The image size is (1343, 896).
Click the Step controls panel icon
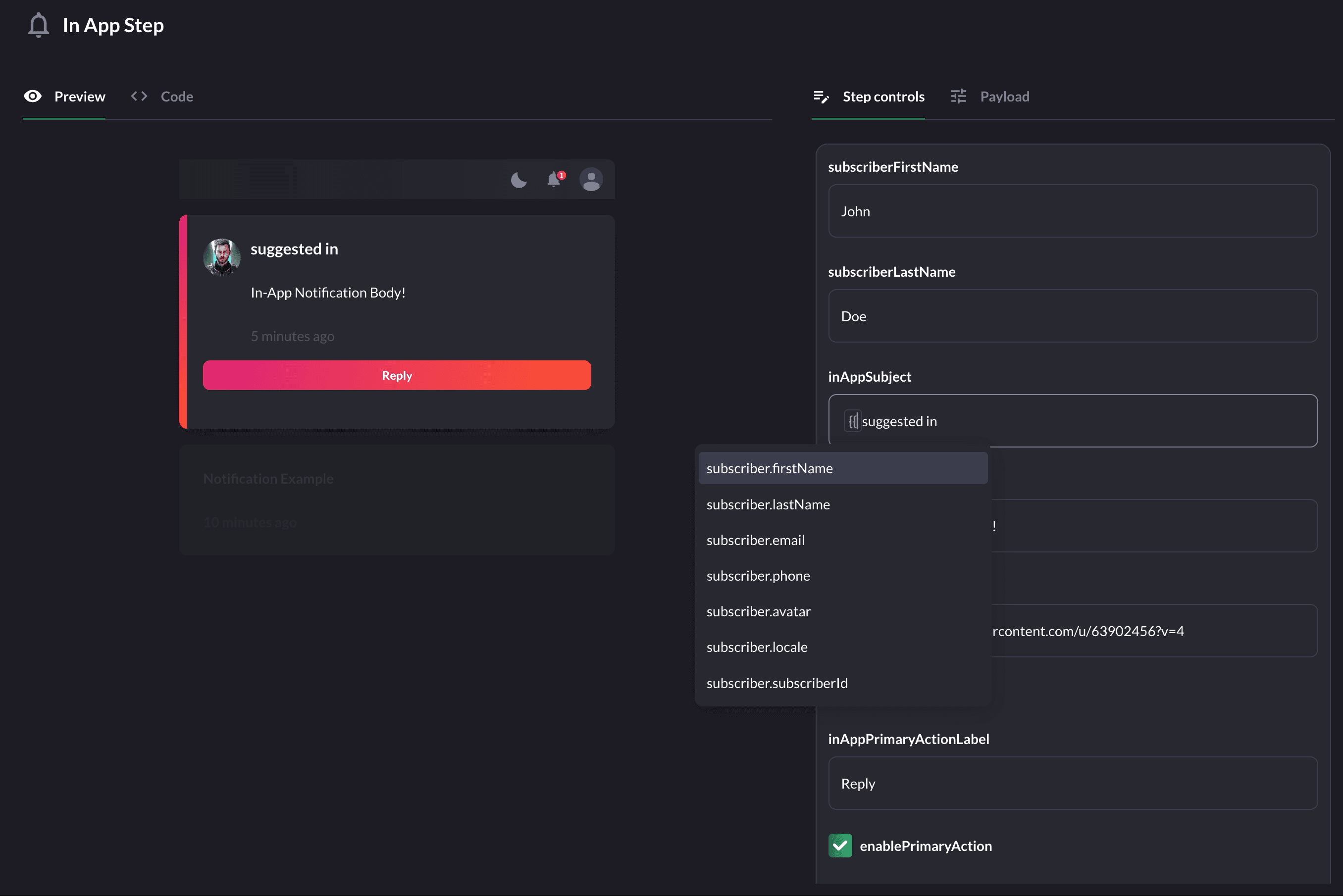pos(821,96)
